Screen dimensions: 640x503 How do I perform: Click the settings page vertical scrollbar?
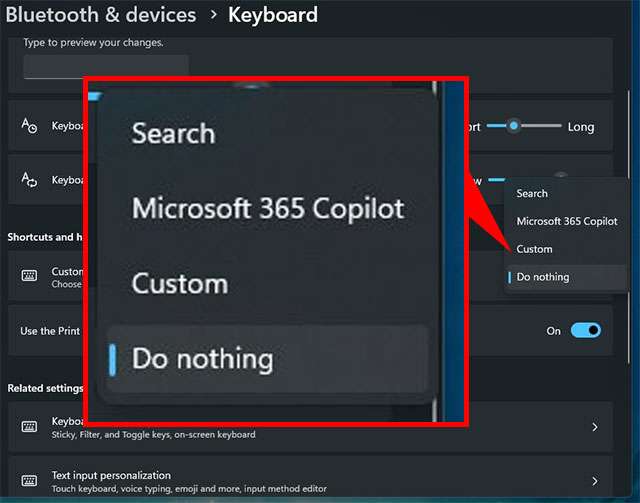pos(629,229)
